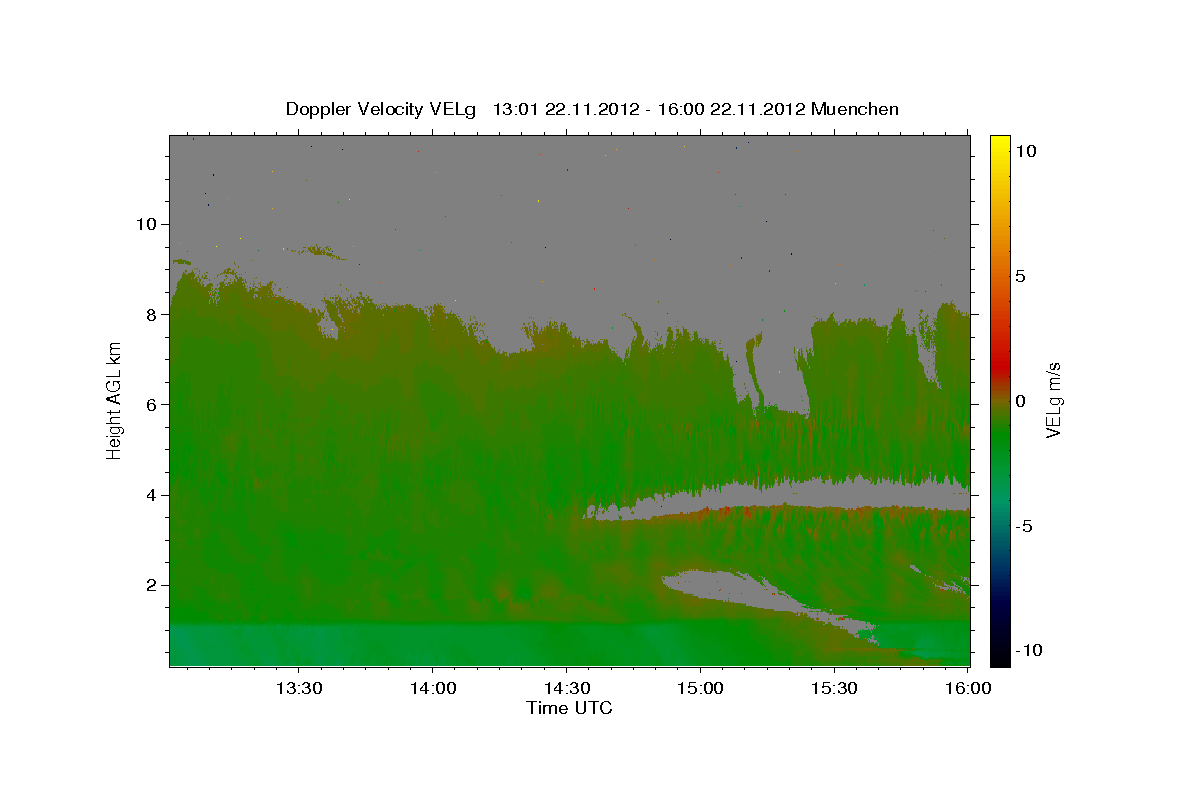This screenshot has height=800, width=1200.
Task: Click the 13:30 time tick label
Action: [x=298, y=689]
